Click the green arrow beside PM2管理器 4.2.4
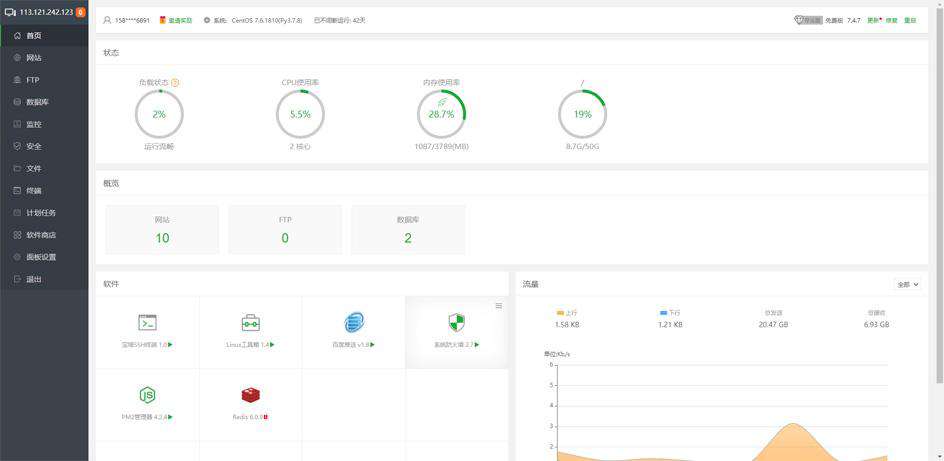944x461 pixels. point(170,416)
